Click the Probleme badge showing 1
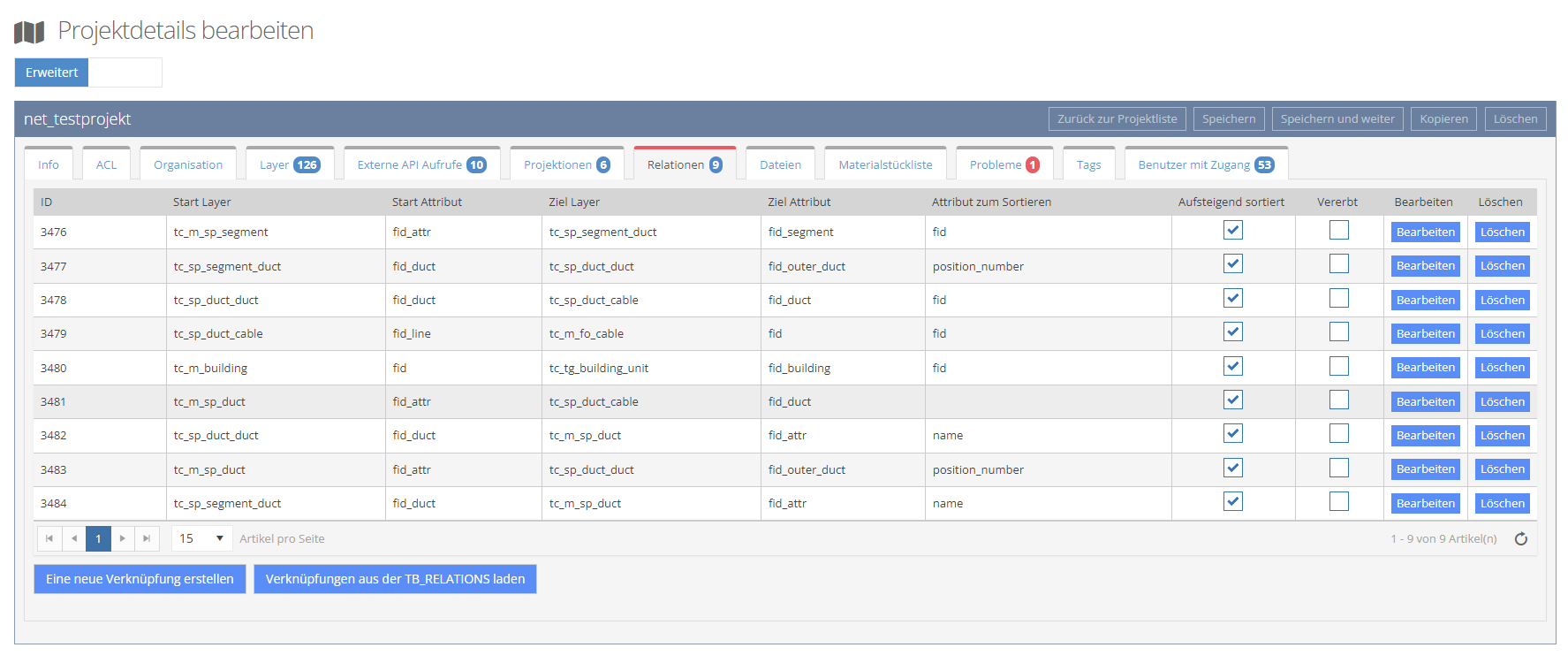 point(1032,165)
